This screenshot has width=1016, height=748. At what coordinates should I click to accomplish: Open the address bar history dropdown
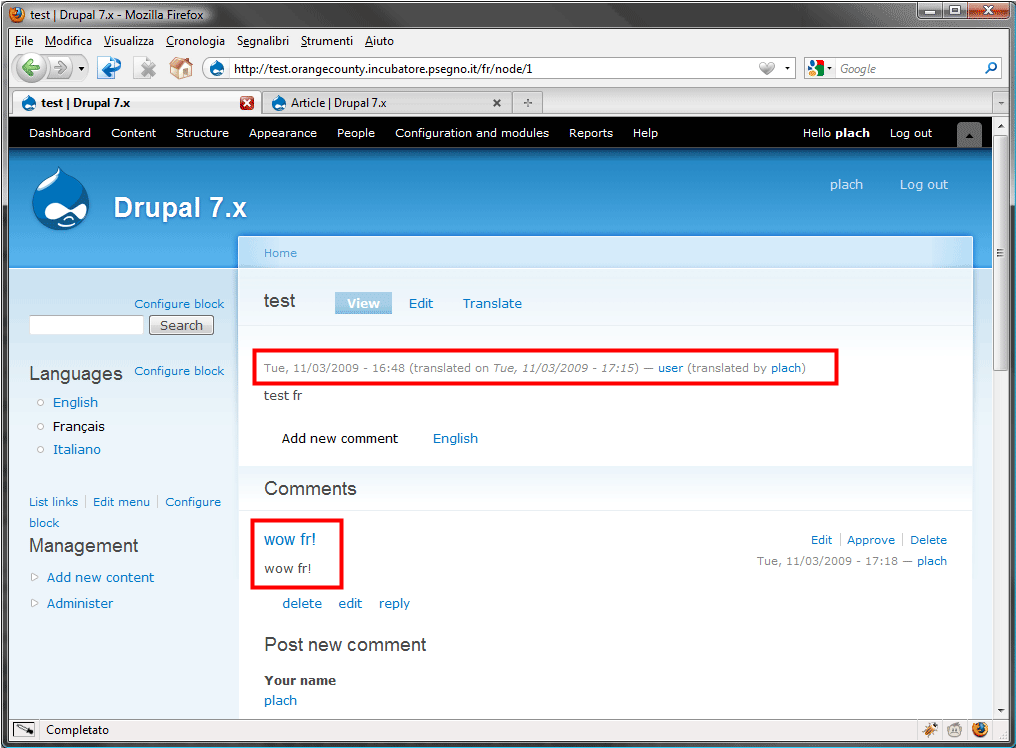787,68
